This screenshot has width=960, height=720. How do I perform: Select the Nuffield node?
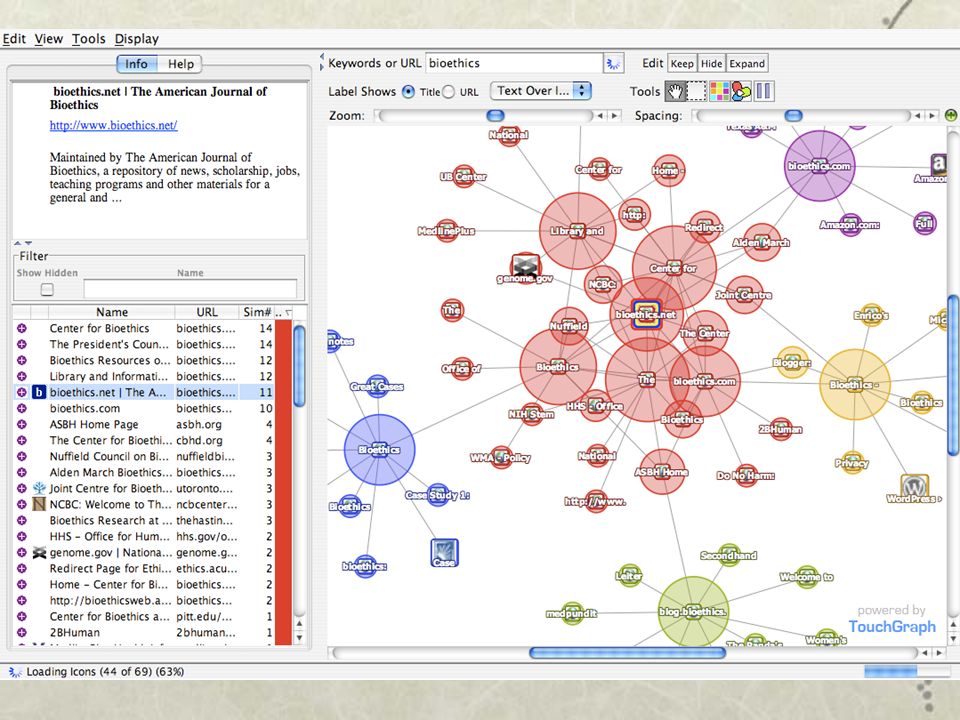(x=569, y=326)
